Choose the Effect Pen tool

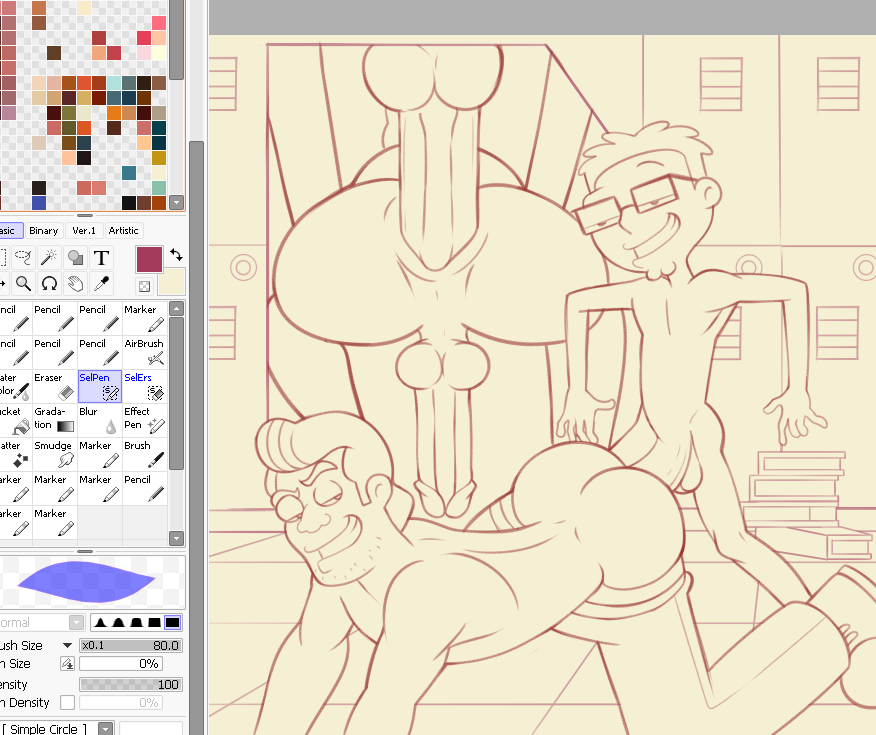pyautogui.click(x=144, y=420)
